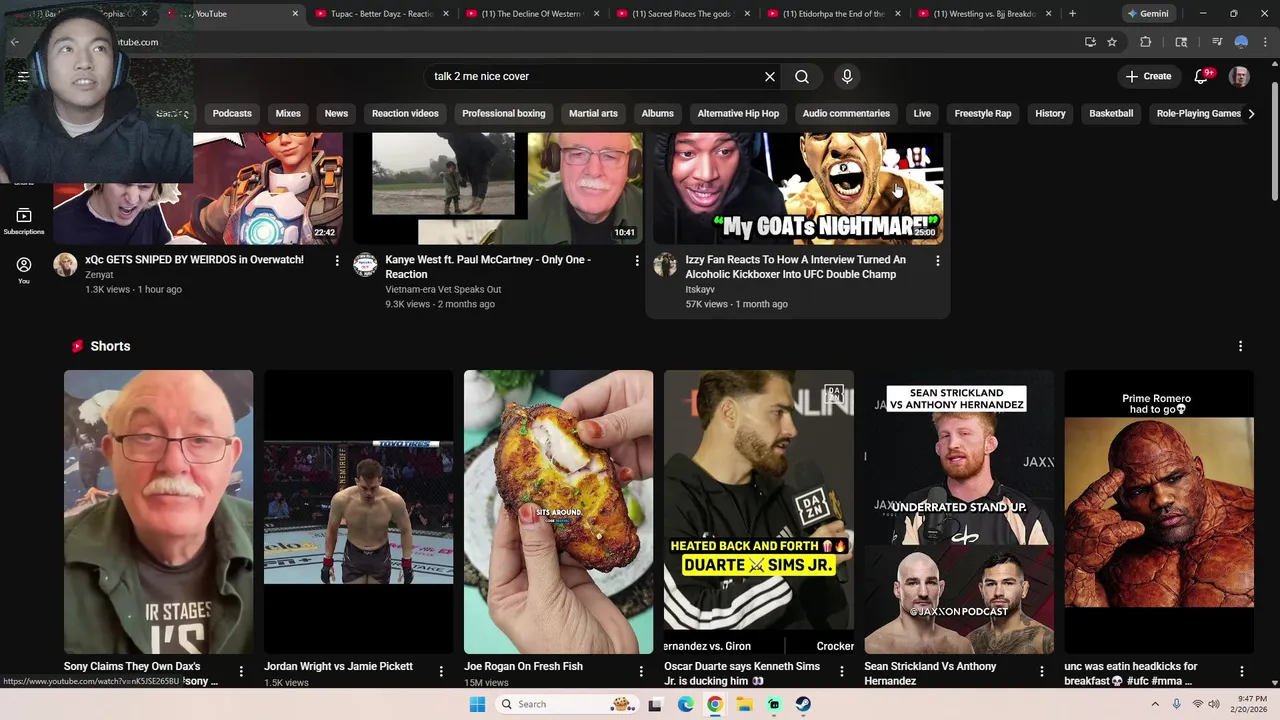Select the Role-Playing Games chip
Image resolution: width=1280 pixels, height=720 pixels.
[x=1198, y=113]
